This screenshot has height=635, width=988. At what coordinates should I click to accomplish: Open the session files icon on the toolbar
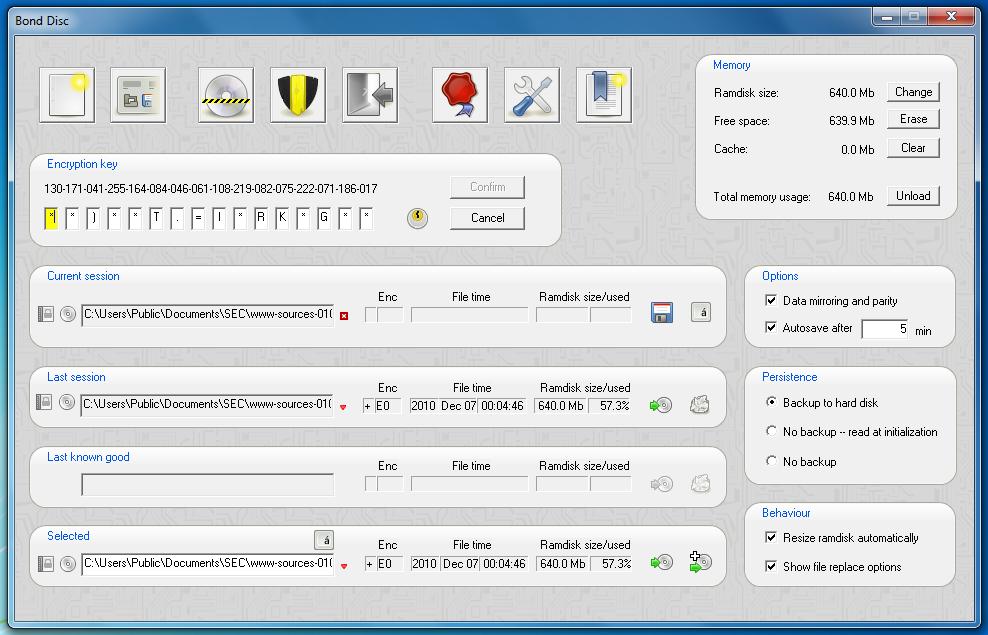click(138, 94)
